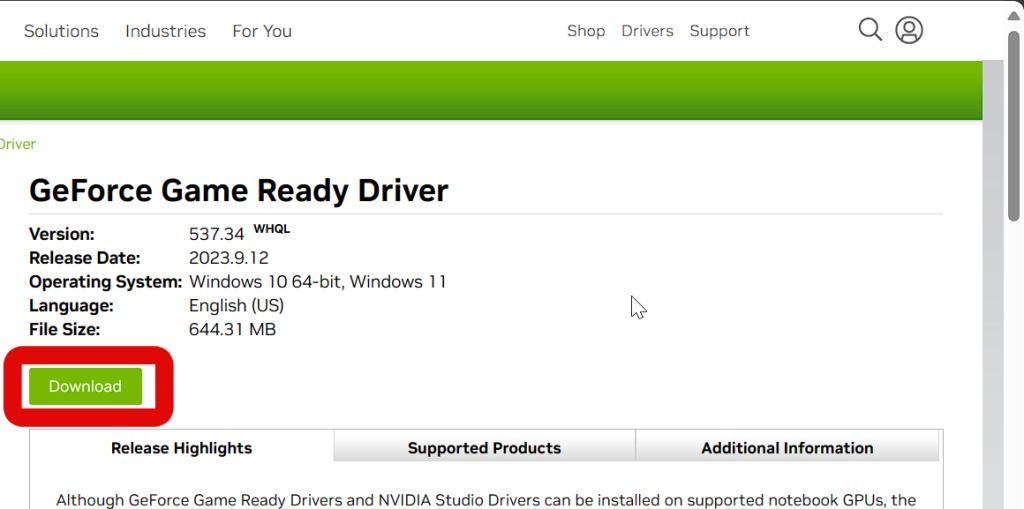This screenshot has width=1024, height=509.
Task: Click the File Size: label
Action: click(65, 329)
